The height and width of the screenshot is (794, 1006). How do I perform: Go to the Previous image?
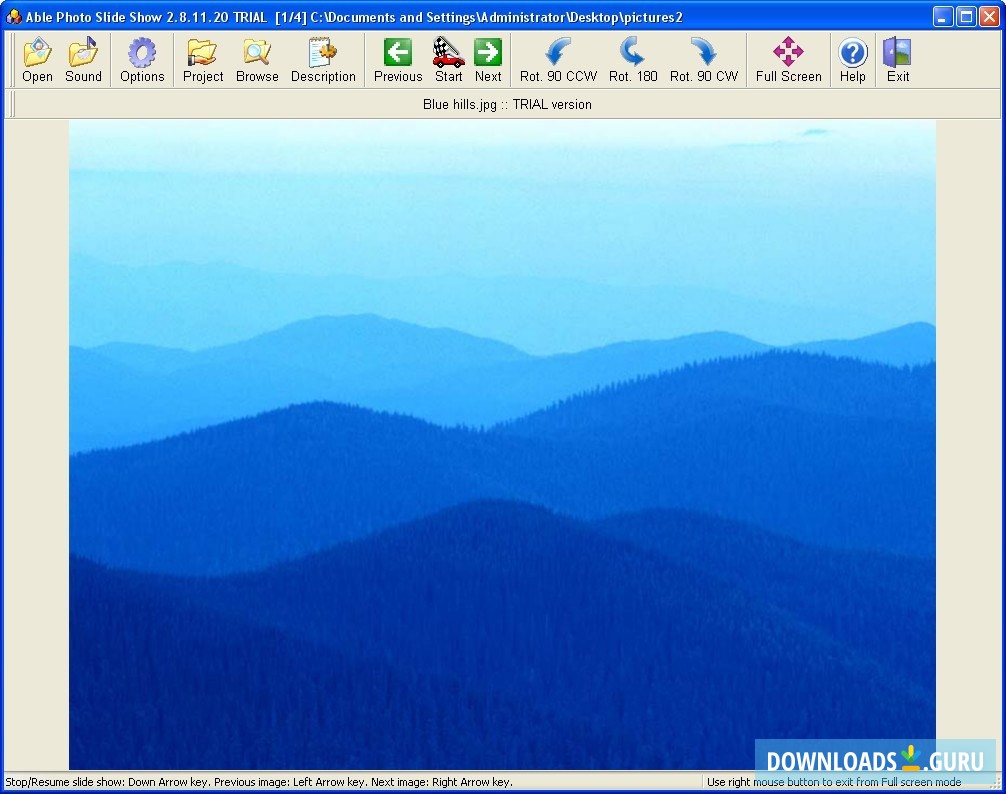(397, 58)
